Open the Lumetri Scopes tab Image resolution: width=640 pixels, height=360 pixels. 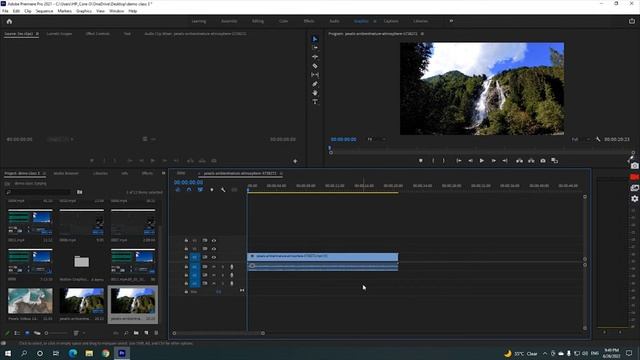coord(59,34)
